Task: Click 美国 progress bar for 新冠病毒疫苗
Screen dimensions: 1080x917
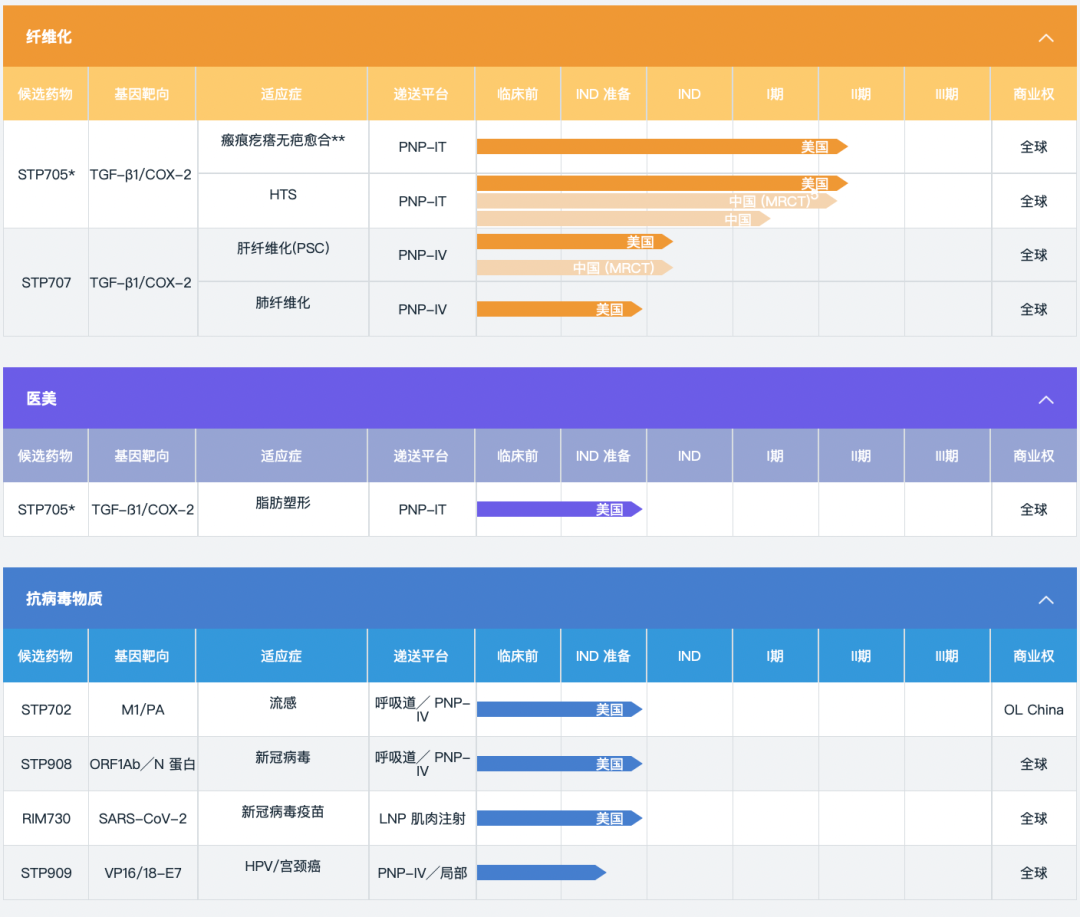Action: [x=559, y=818]
